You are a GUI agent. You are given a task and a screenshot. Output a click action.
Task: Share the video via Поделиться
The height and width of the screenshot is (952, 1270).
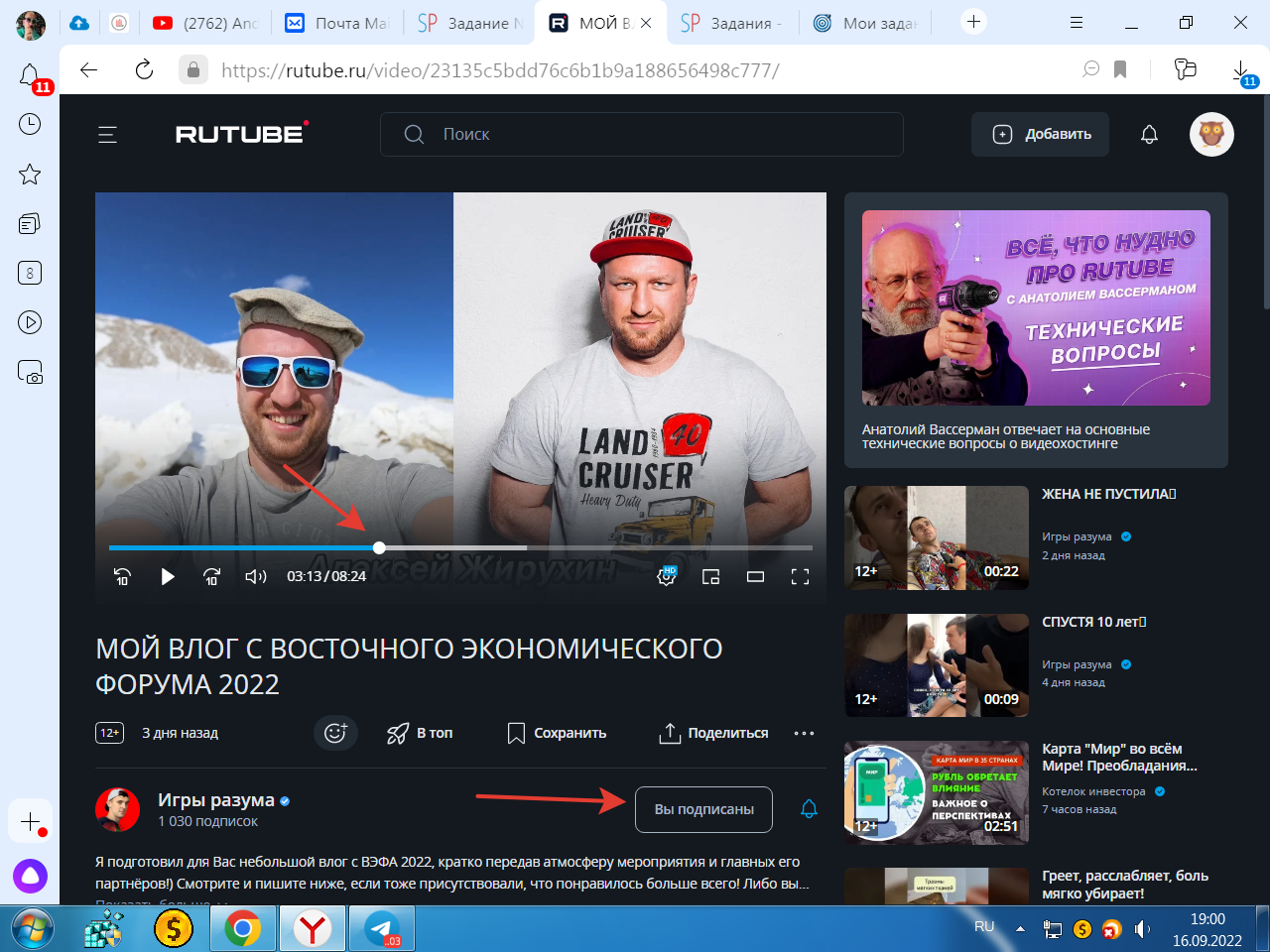[713, 733]
